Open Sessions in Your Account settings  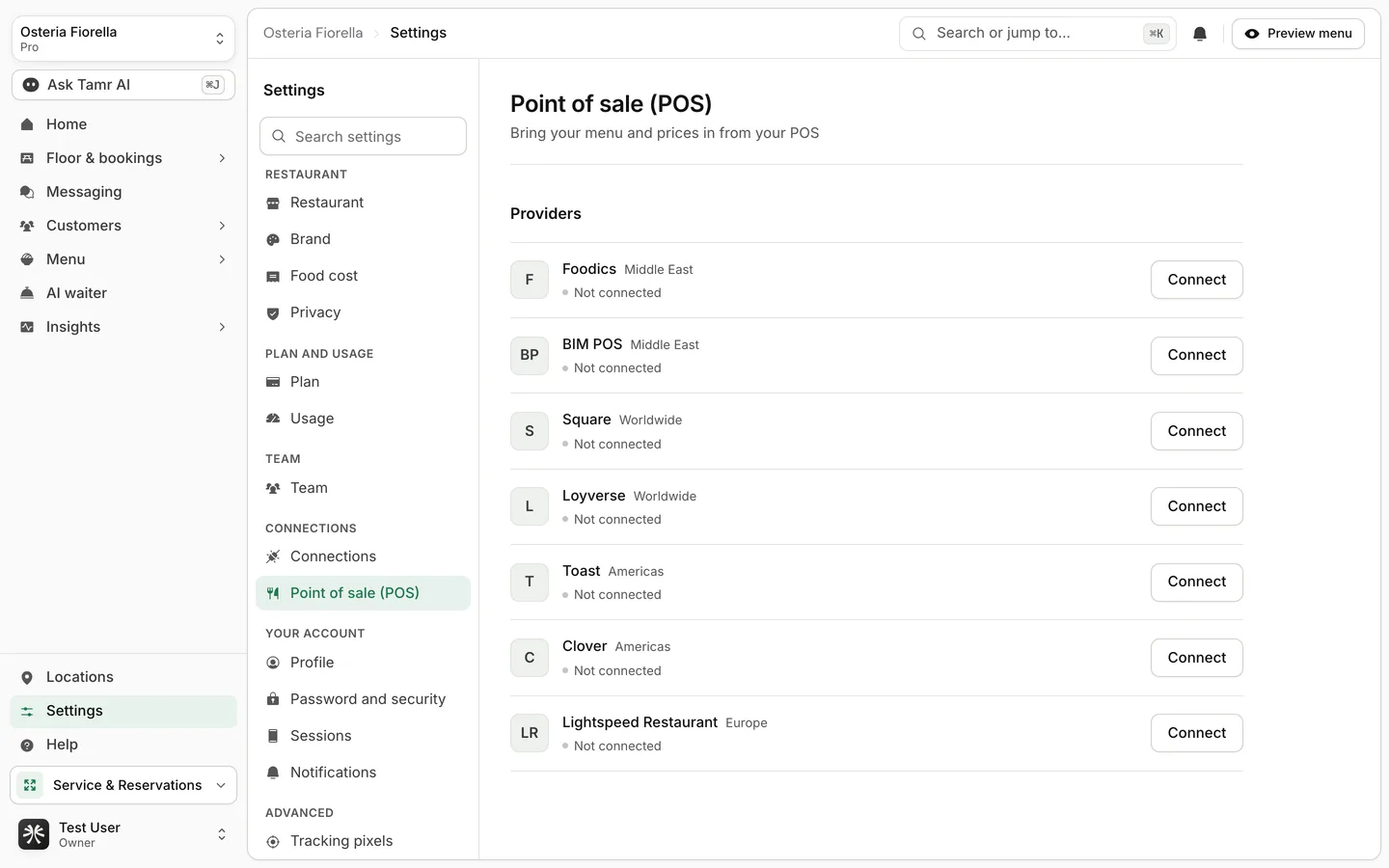[x=363, y=736]
